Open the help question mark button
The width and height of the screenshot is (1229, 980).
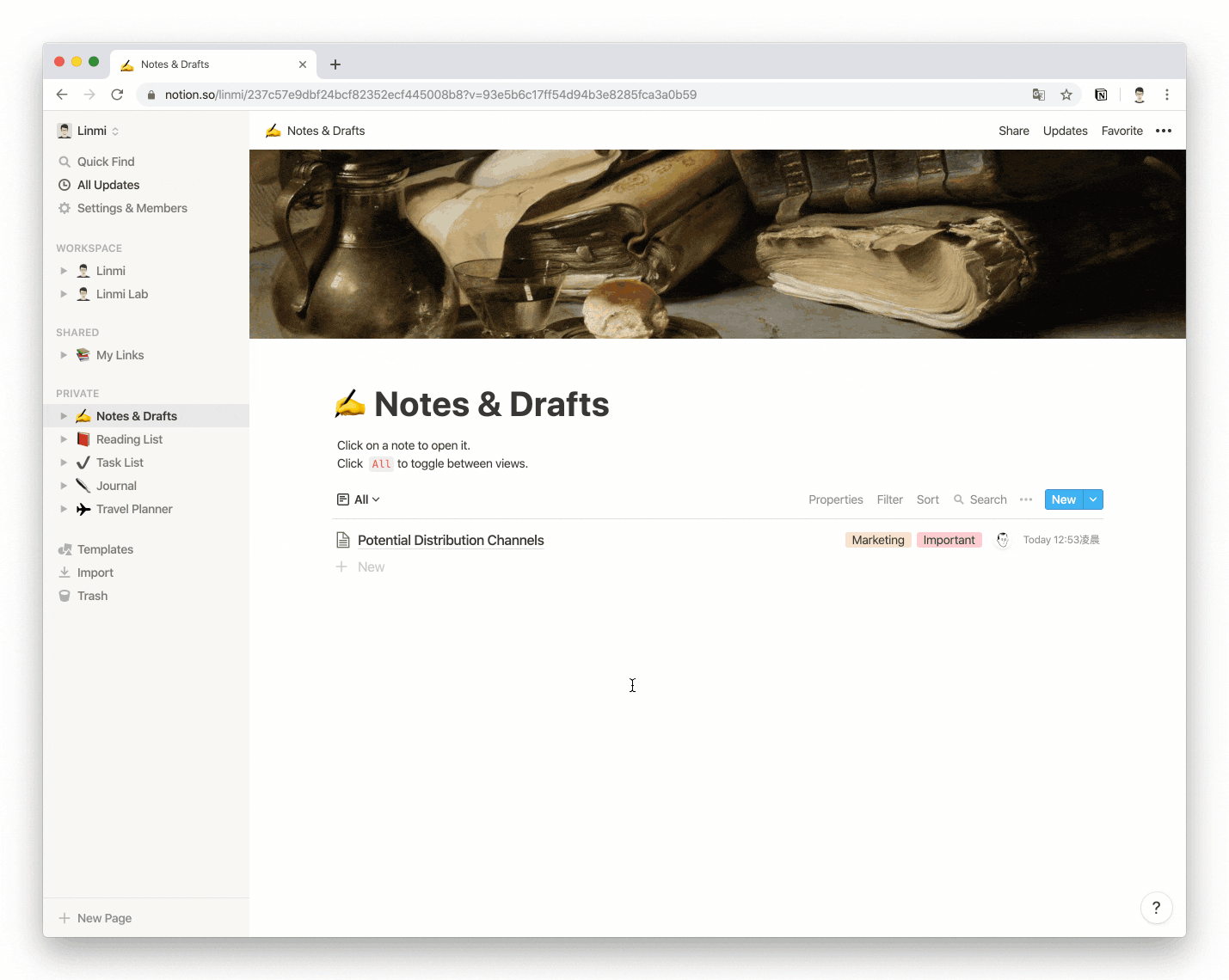coord(1157,908)
